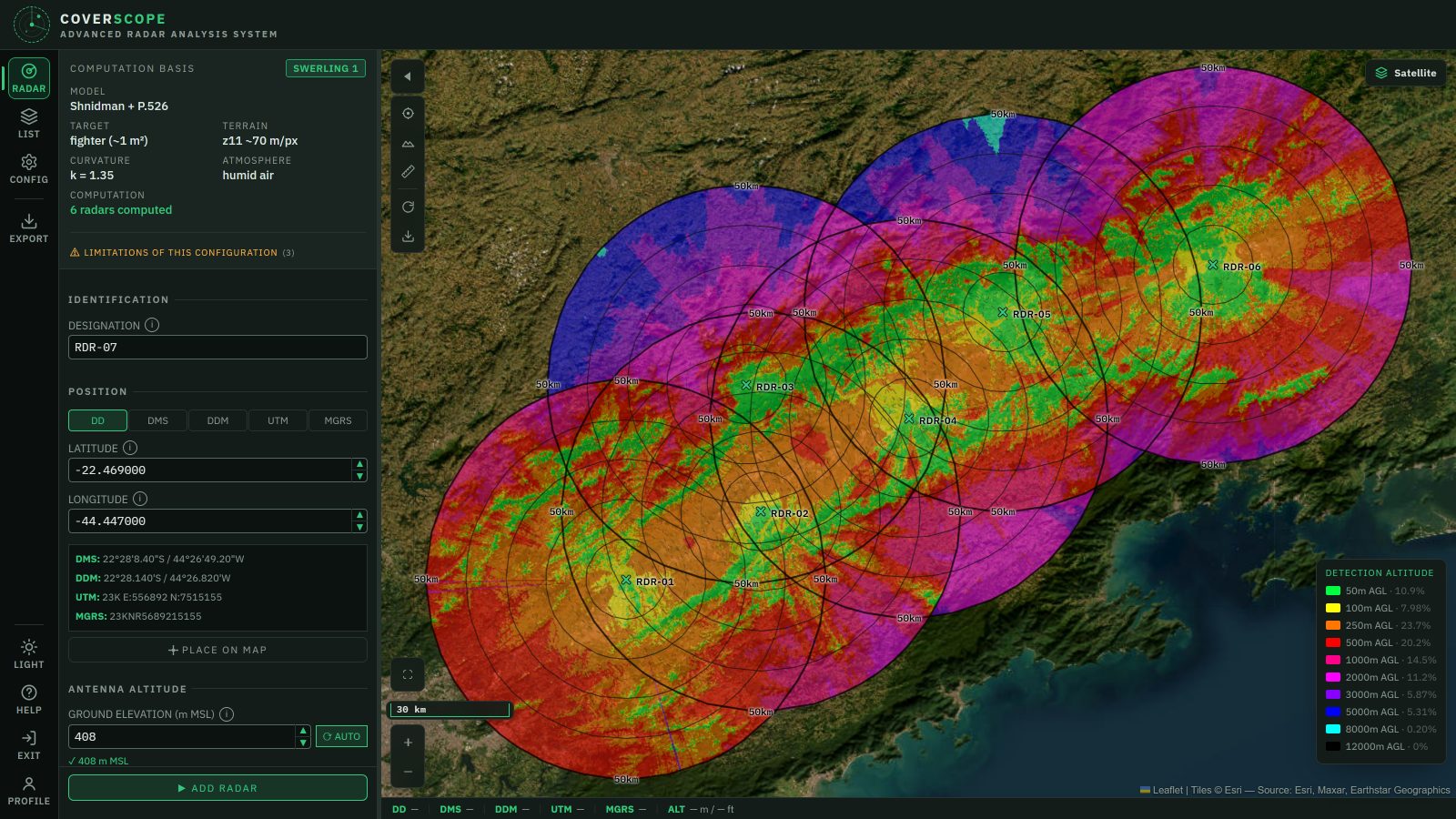The width and height of the screenshot is (1456, 819).
Task: Click the RDR-01 radar marker
Action: click(x=626, y=580)
